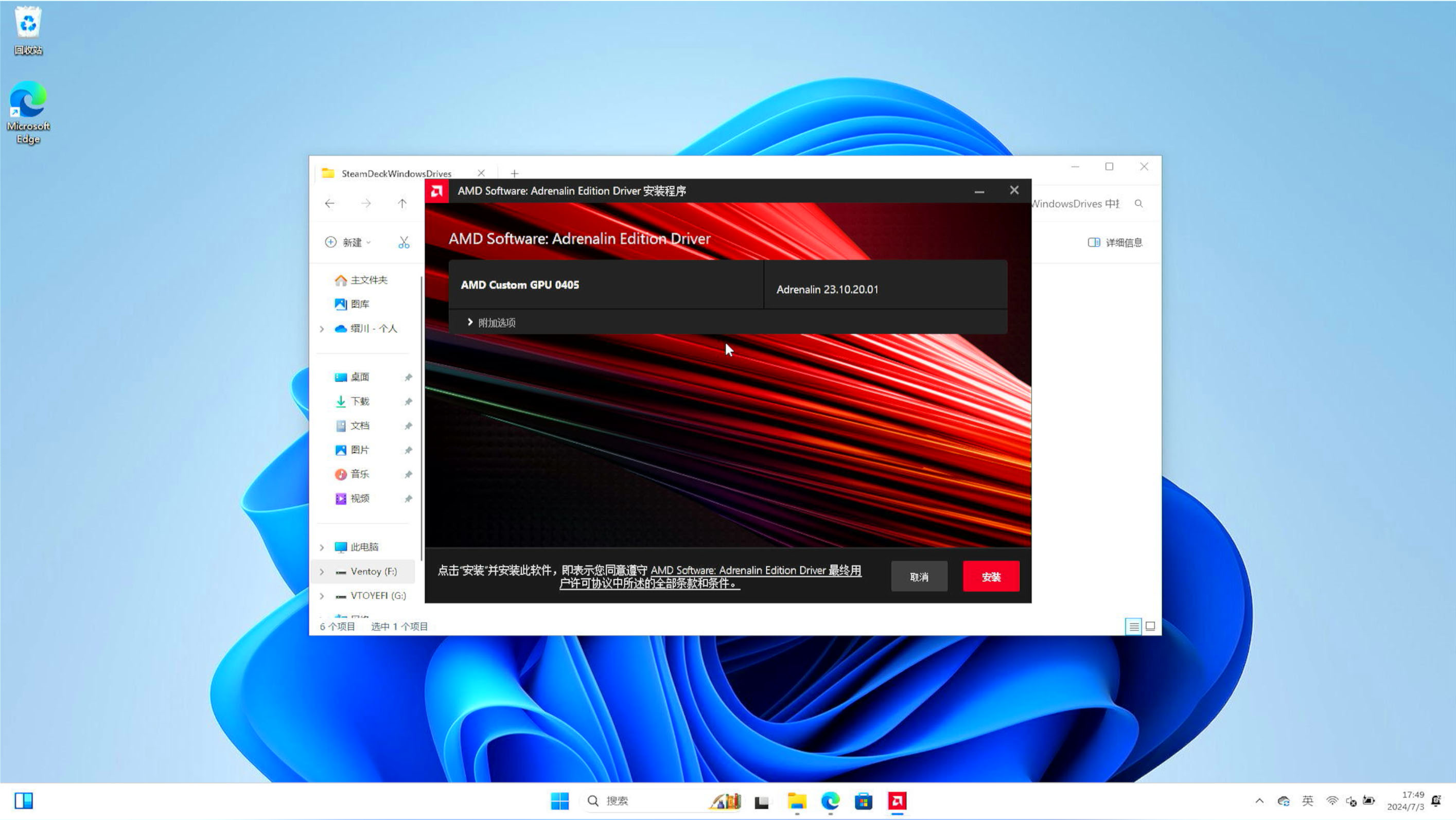Switch to large icons view
Image resolution: width=1456 pixels, height=820 pixels.
point(1150,626)
